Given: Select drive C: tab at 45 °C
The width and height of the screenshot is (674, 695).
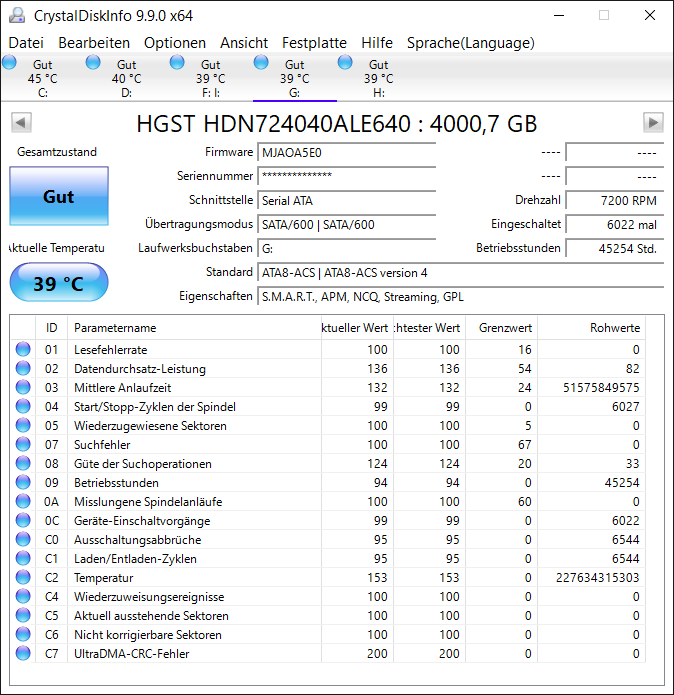Looking at the screenshot, I should point(42,78).
